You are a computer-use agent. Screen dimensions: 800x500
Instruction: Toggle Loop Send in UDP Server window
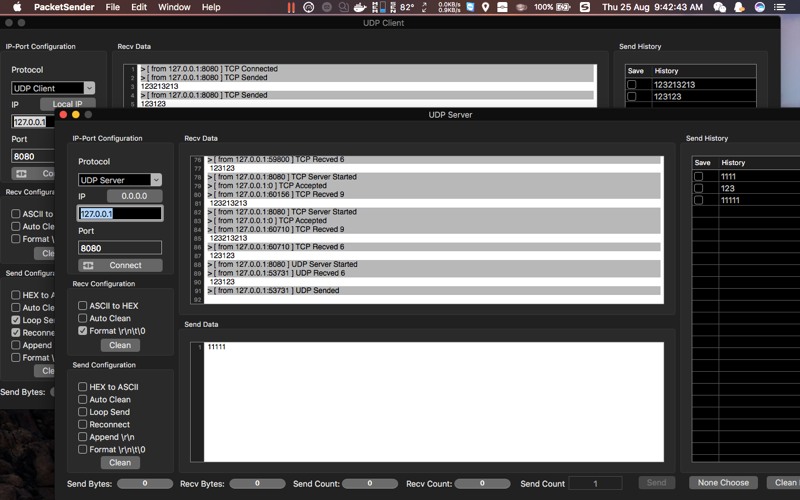tap(82, 412)
